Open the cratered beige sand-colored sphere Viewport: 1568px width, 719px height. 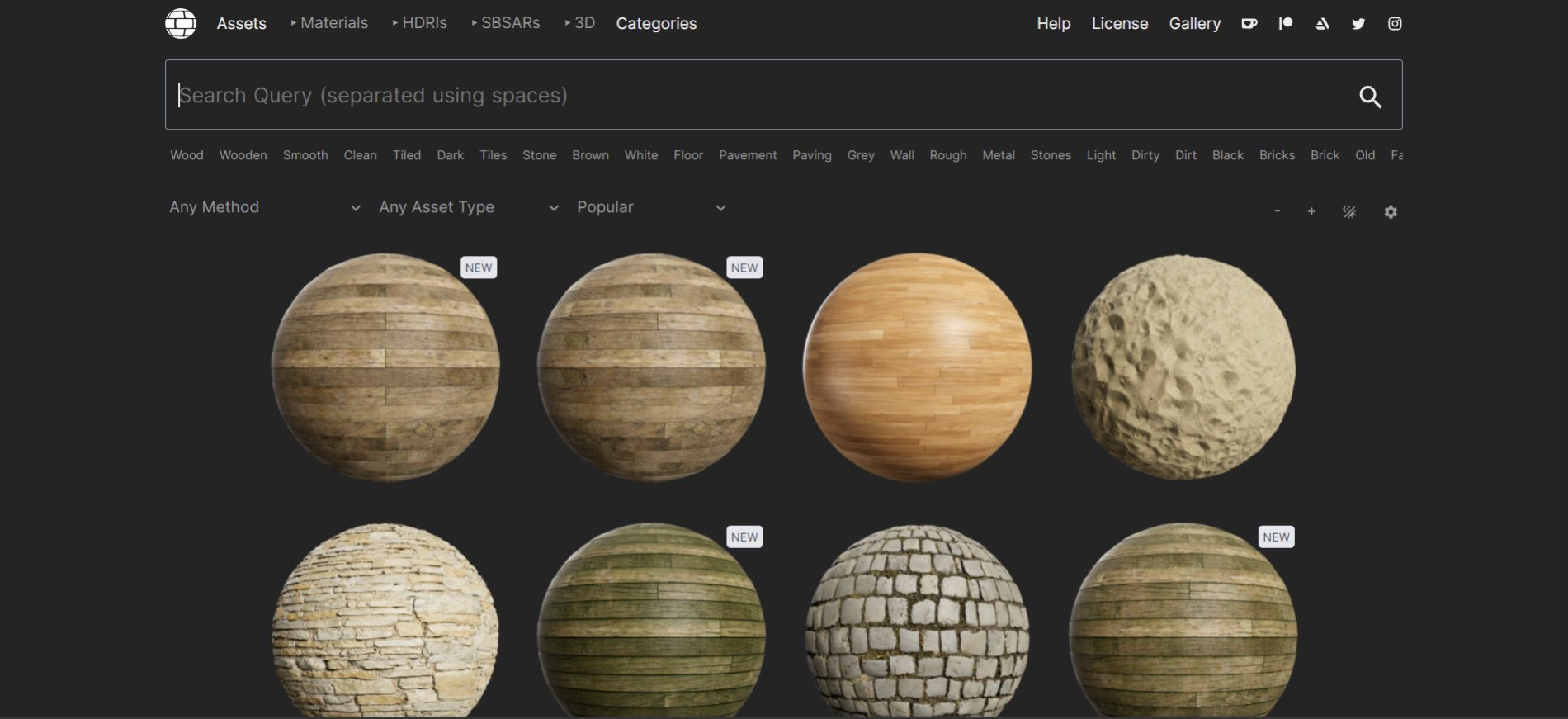pos(1183,367)
